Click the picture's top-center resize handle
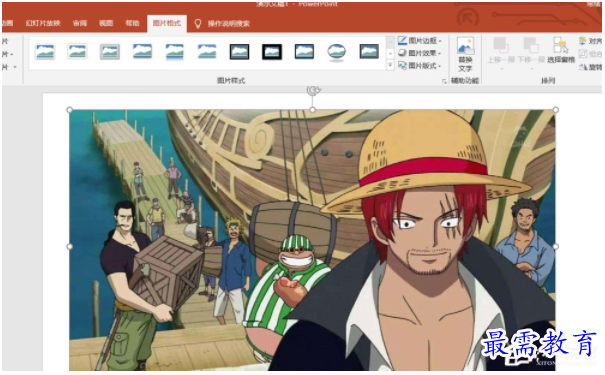Image resolution: width=605 pixels, height=375 pixels. (313, 110)
